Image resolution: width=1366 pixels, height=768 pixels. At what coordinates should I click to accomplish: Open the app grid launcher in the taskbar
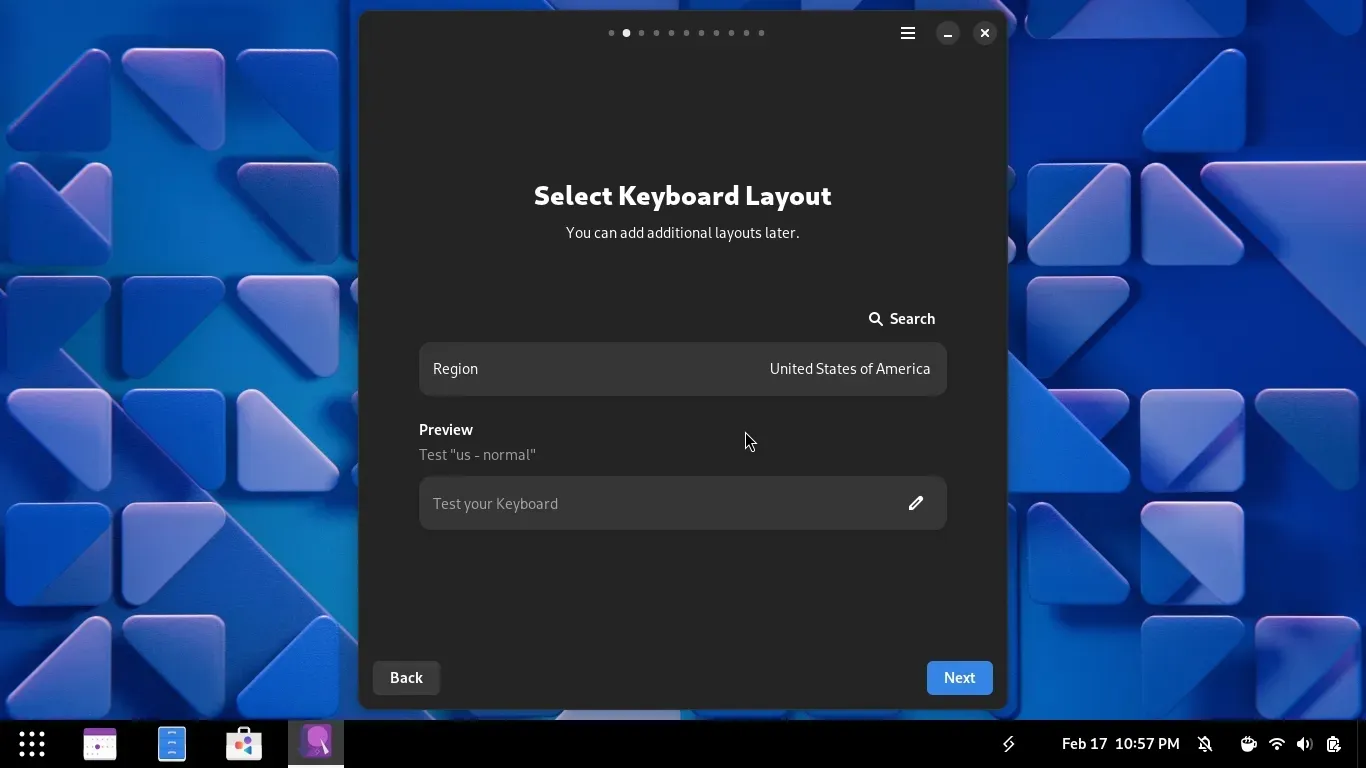32,744
